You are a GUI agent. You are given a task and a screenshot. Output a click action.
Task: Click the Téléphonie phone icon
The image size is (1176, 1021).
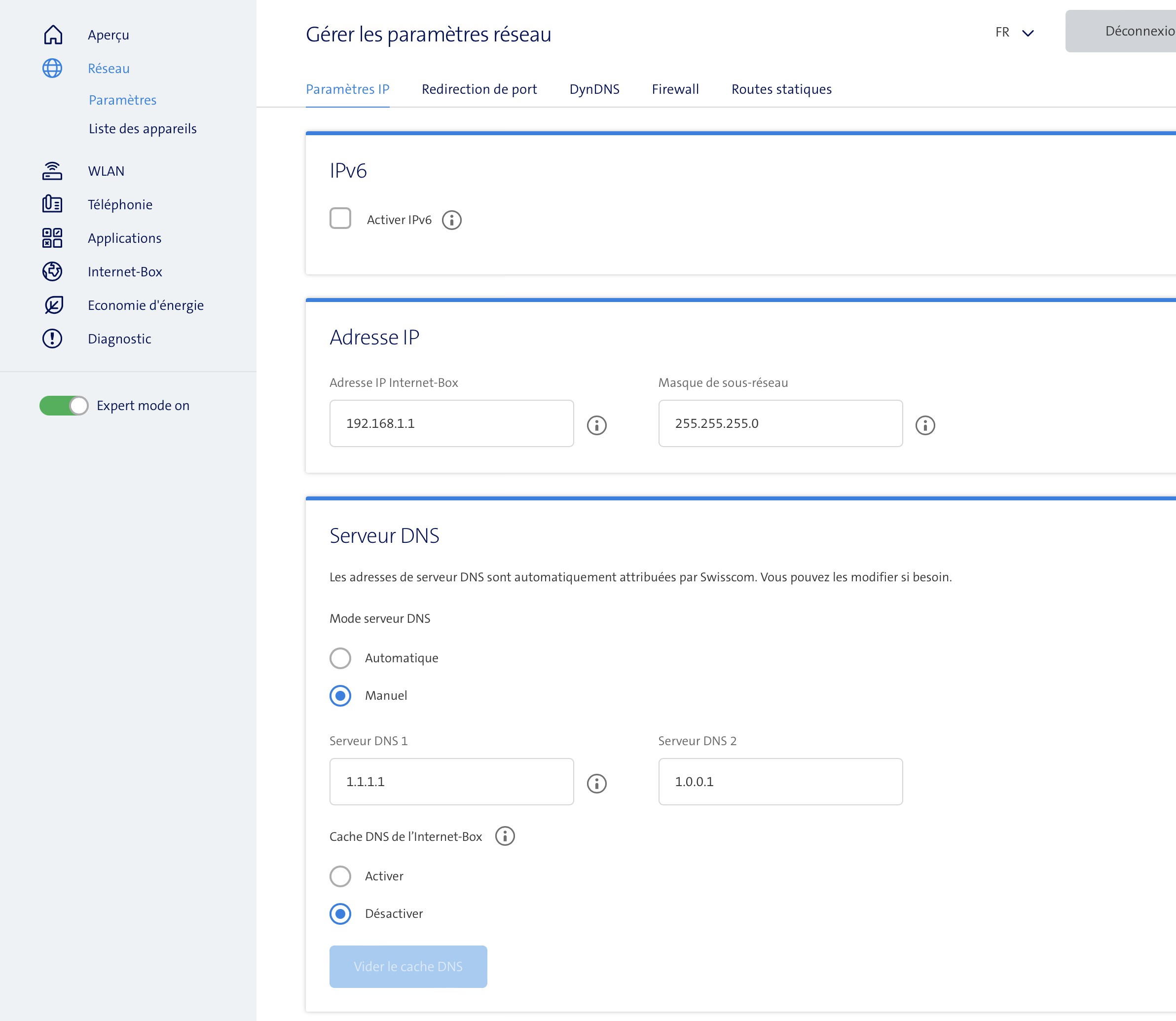coord(52,204)
